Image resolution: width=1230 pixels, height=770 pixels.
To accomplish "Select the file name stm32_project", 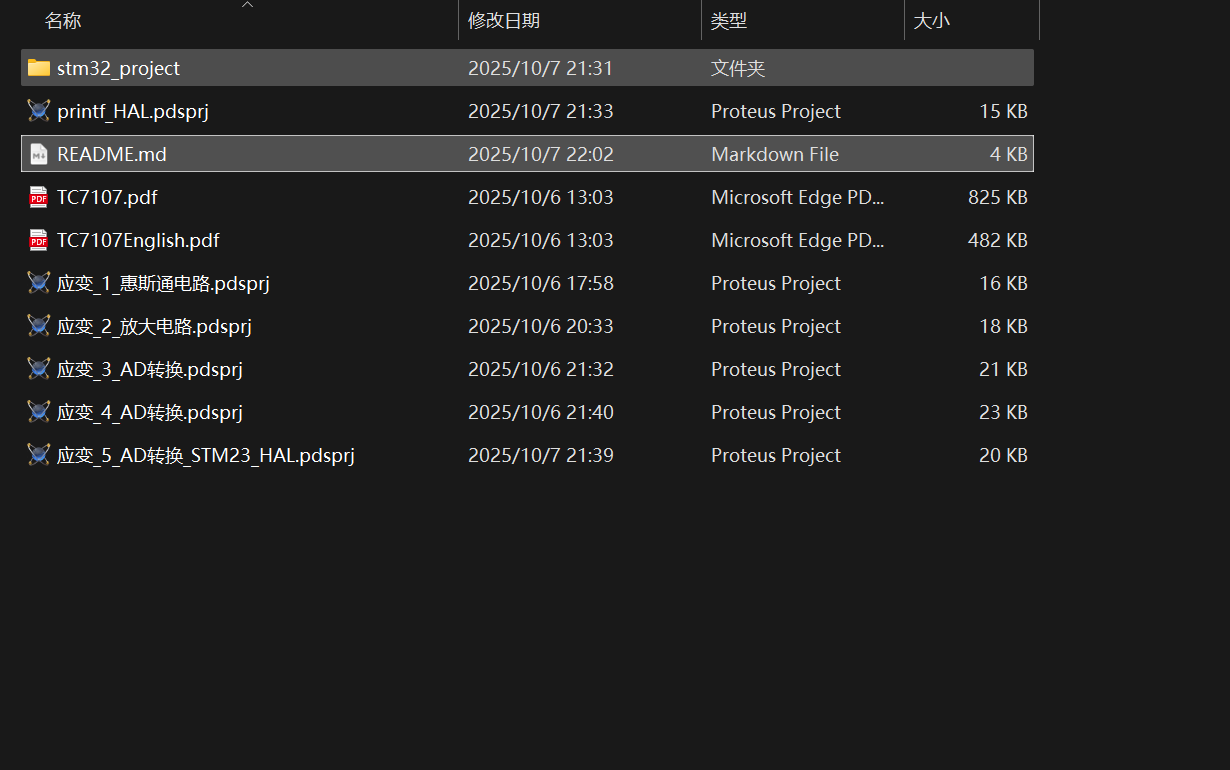I will [119, 68].
